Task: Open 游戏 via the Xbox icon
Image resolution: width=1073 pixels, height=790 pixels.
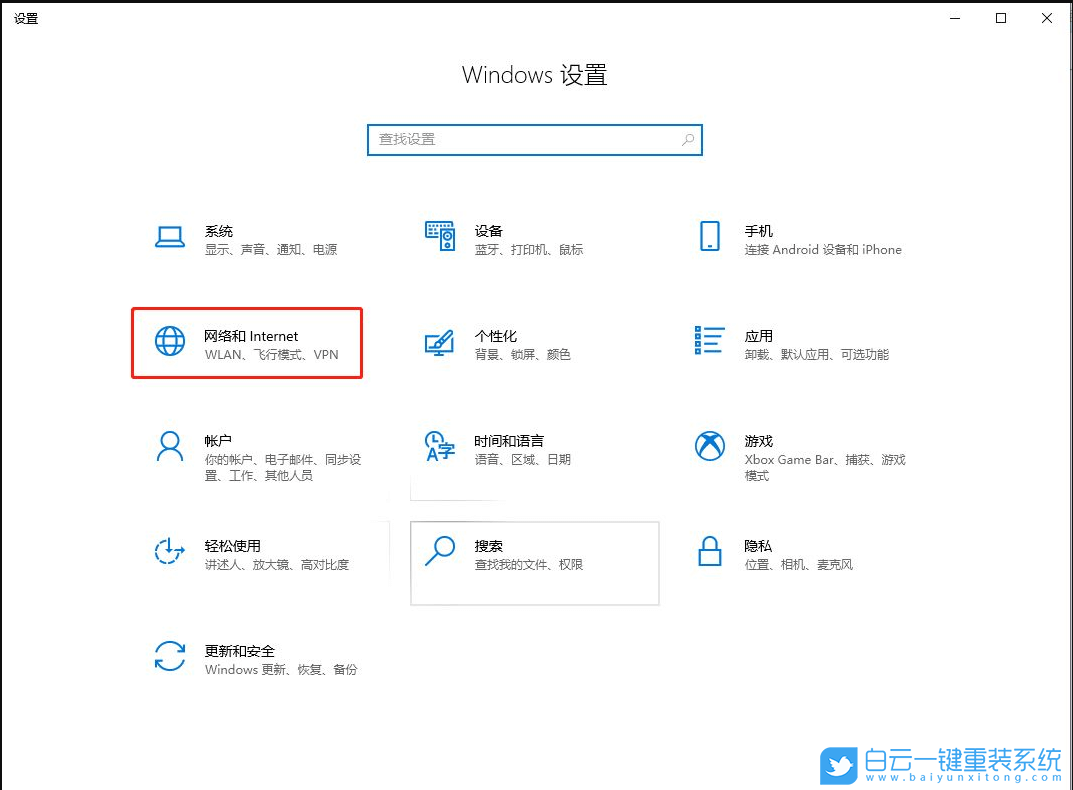Action: click(x=709, y=447)
